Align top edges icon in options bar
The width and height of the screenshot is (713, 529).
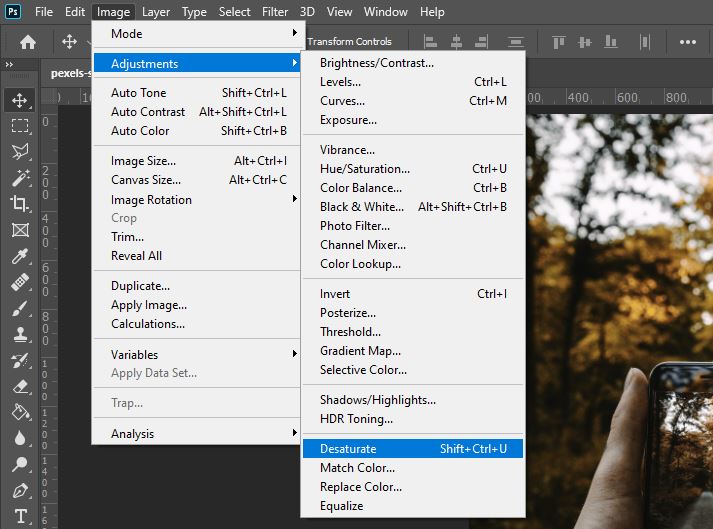559,42
